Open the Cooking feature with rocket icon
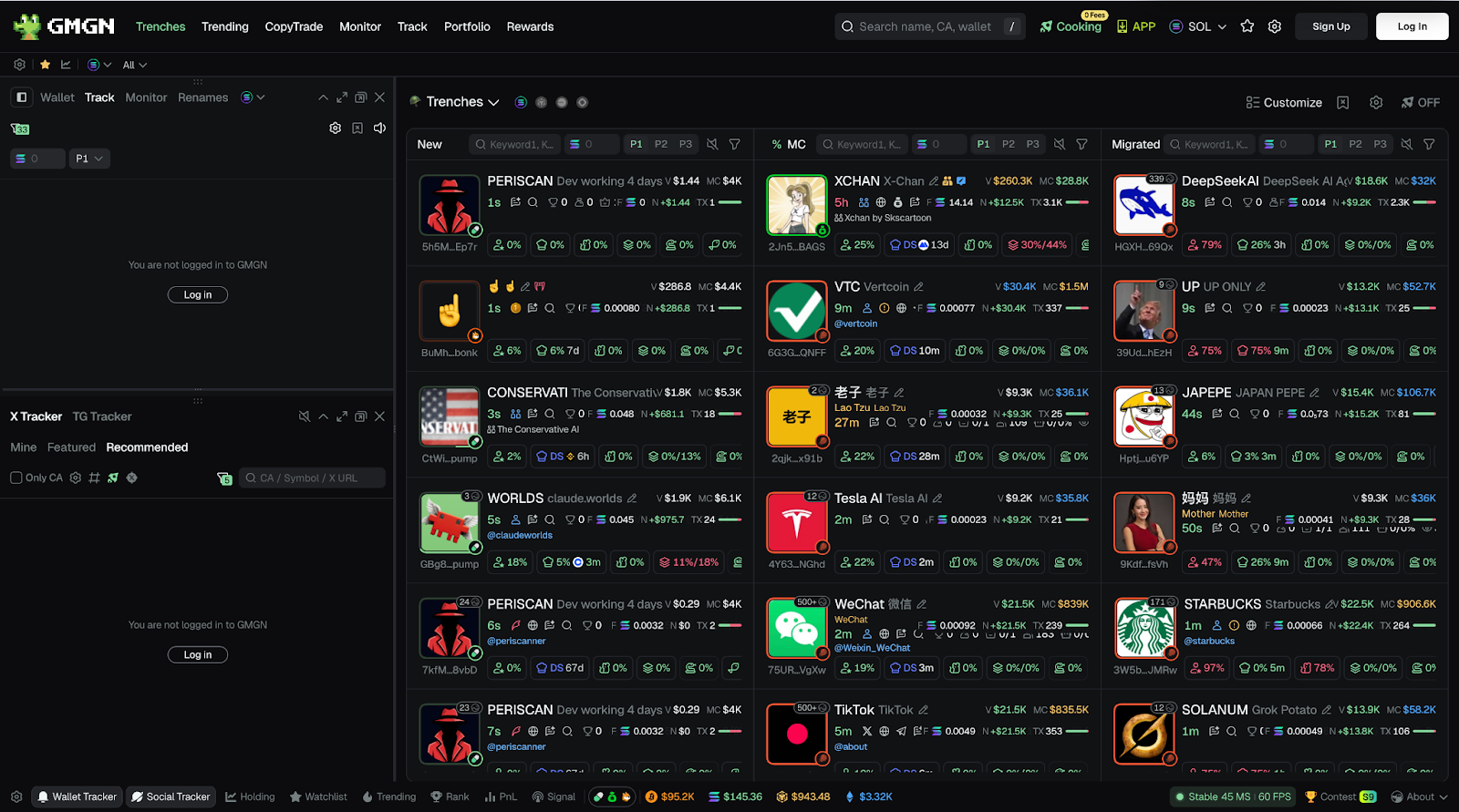The height and width of the screenshot is (812, 1459). click(x=1071, y=26)
